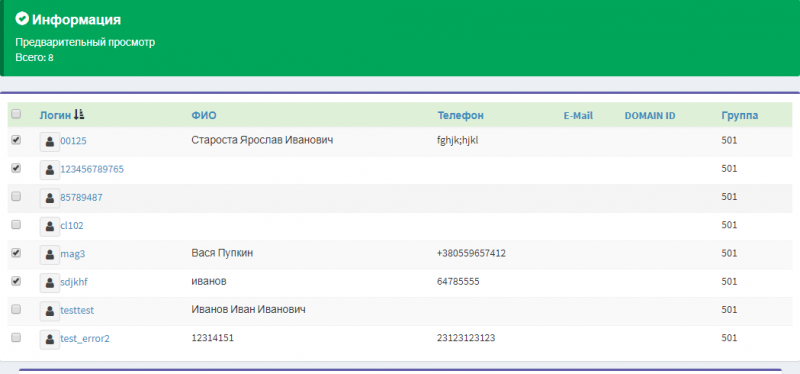This screenshot has height=374, width=800.
Task: Select the user icon next to cl102
Action: (x=49, y=226)
